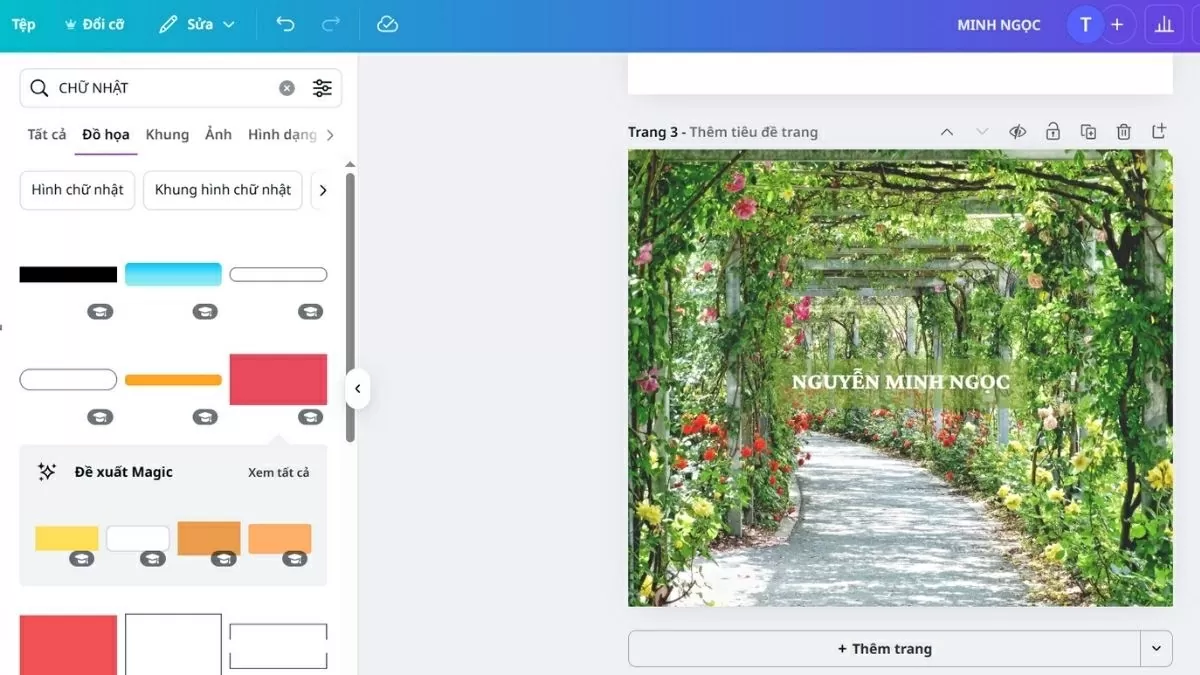
Task: Click the cloud save status icon
Action: [x=388, y=25]
